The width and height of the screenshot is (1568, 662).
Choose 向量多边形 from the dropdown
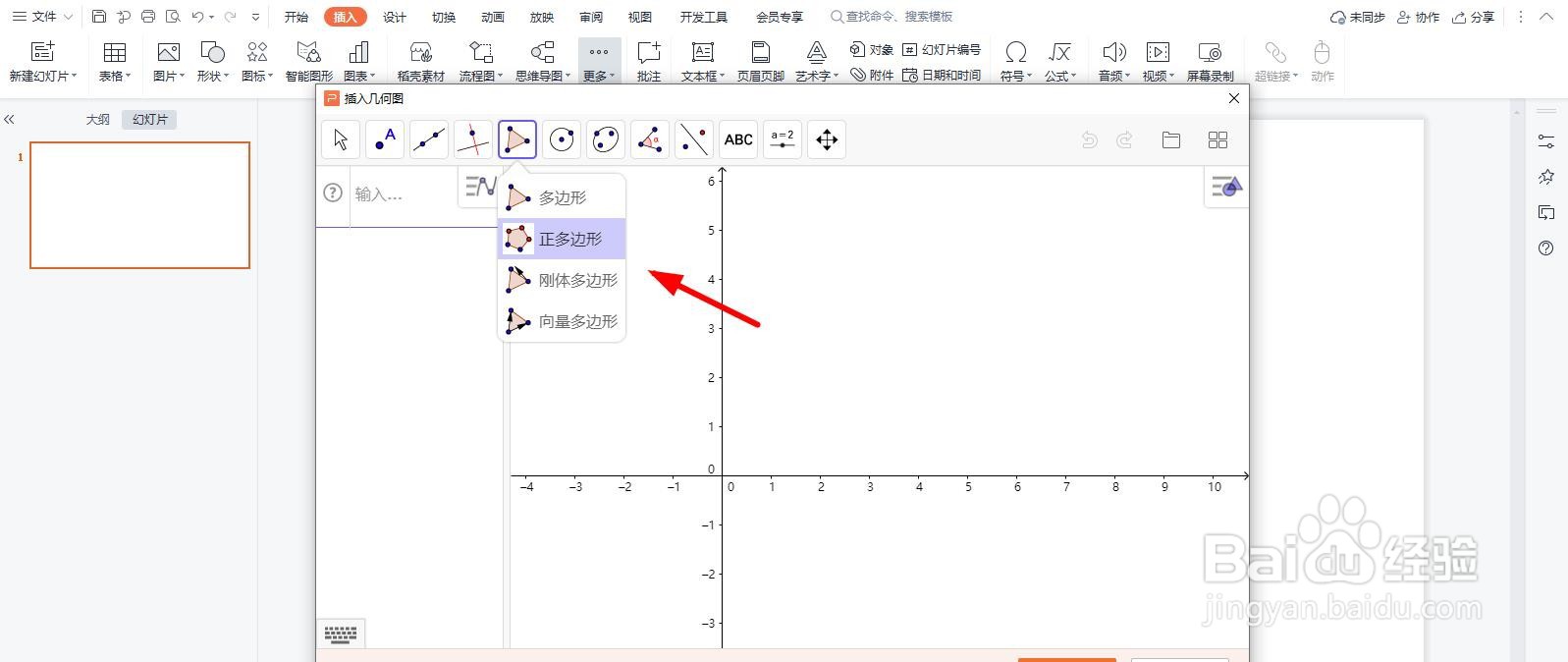click(562, 321)
